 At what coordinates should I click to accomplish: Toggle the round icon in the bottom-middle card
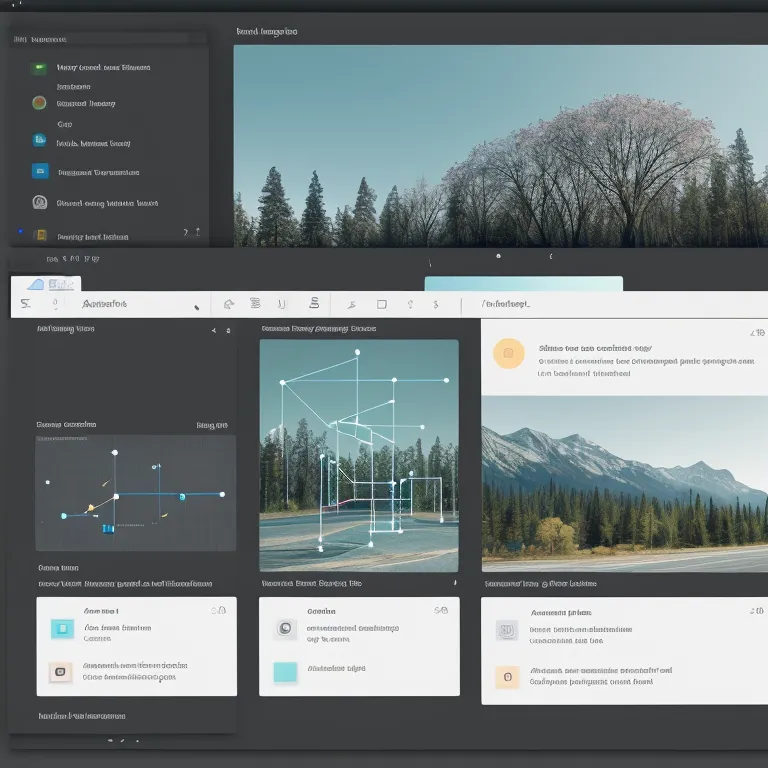tap(285, 629)
